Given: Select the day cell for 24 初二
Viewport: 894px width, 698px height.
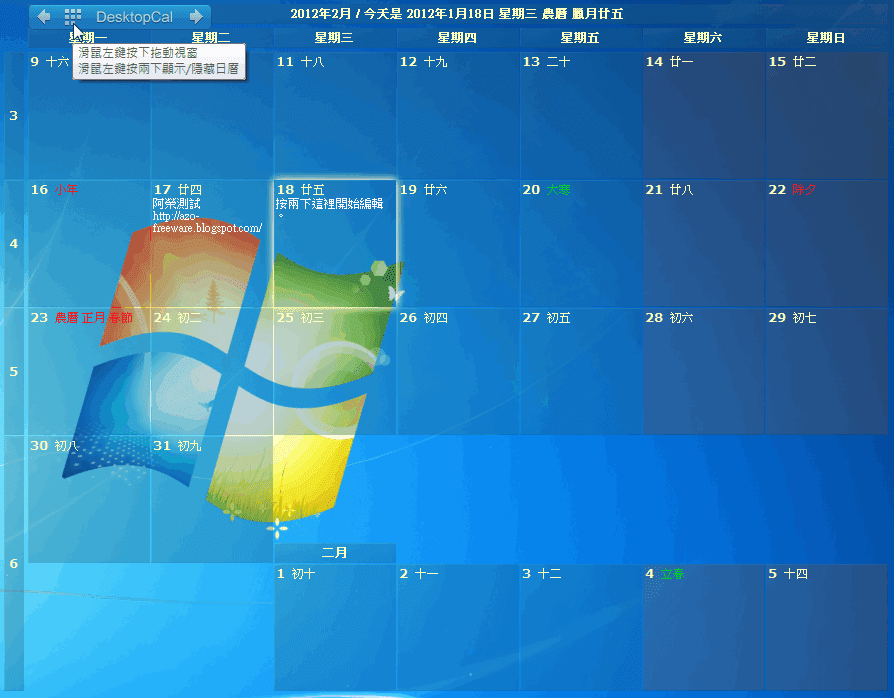Looking at the screenshot, I should [x=212, y=372].
